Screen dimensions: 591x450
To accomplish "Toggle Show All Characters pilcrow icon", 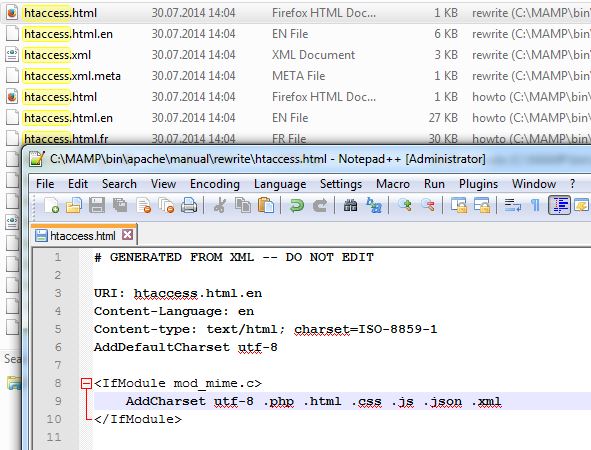I will pyautogui.click(x=535, y=205).
